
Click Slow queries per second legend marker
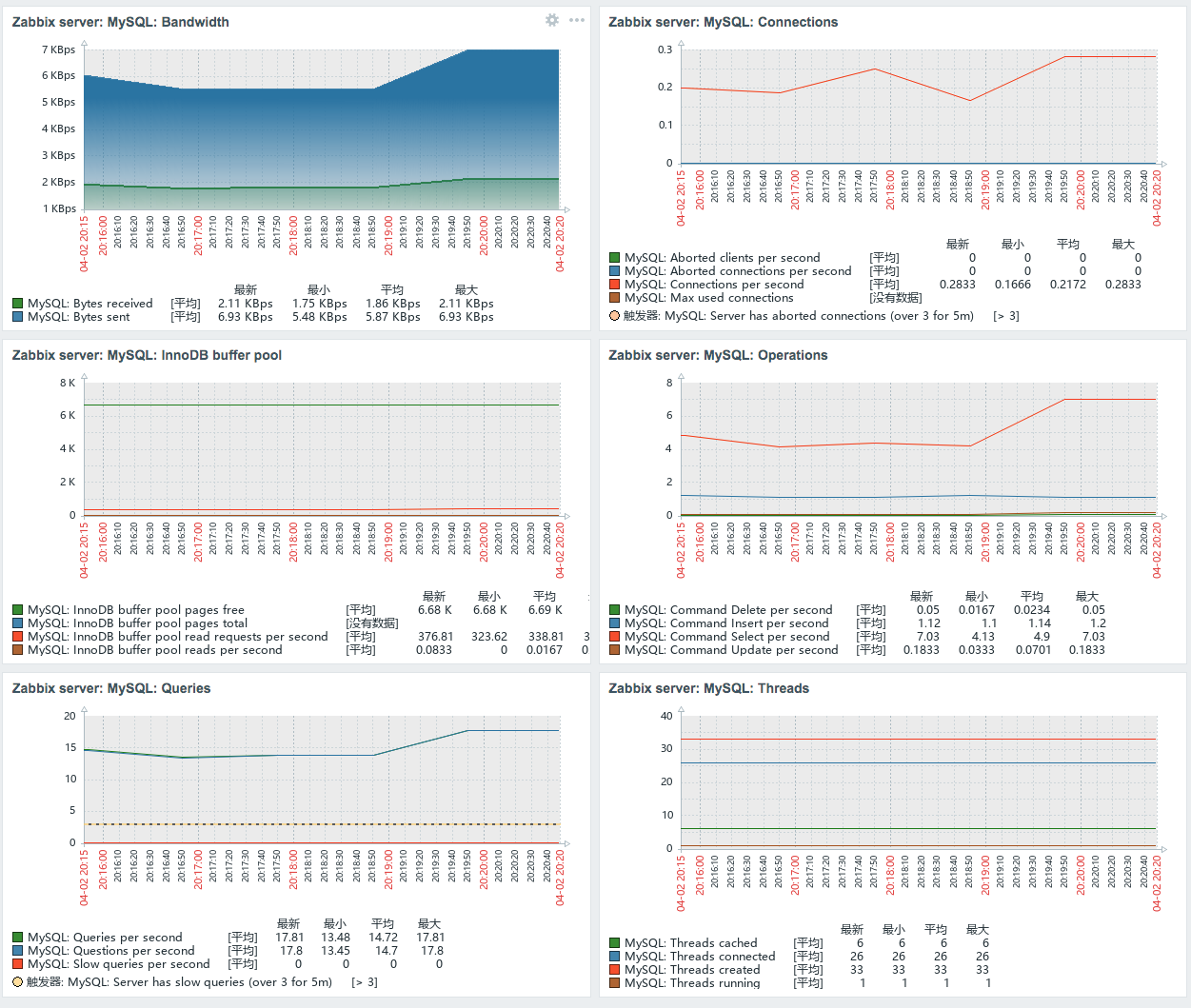tap(18, 964)
